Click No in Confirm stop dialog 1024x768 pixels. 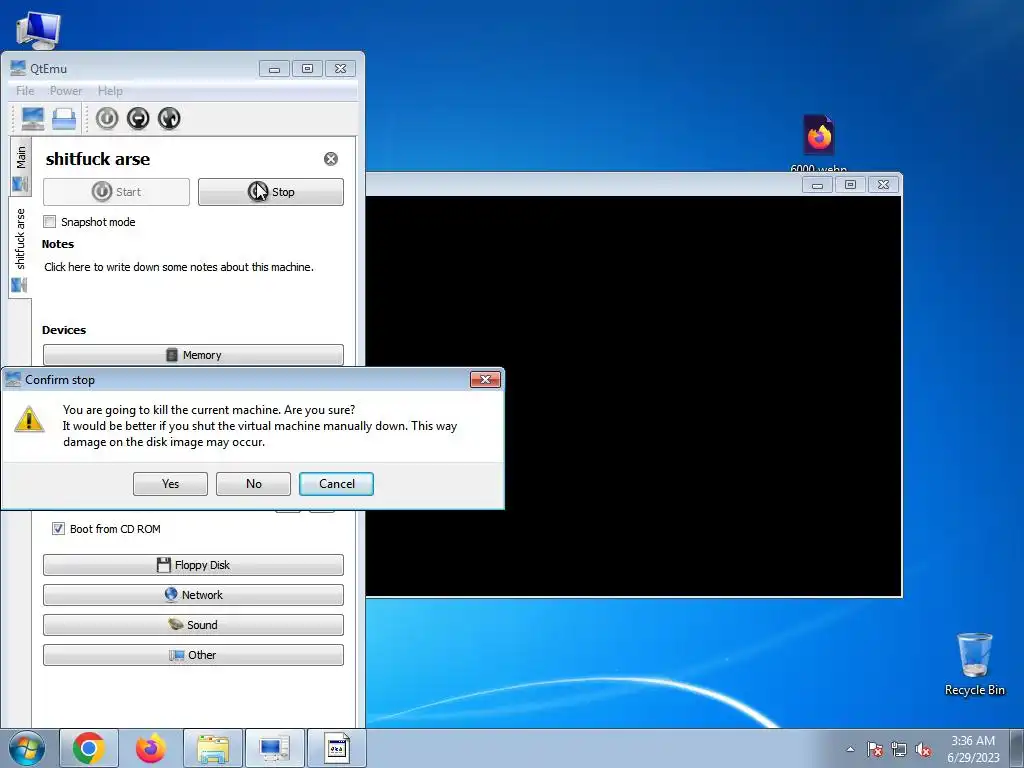253,484
